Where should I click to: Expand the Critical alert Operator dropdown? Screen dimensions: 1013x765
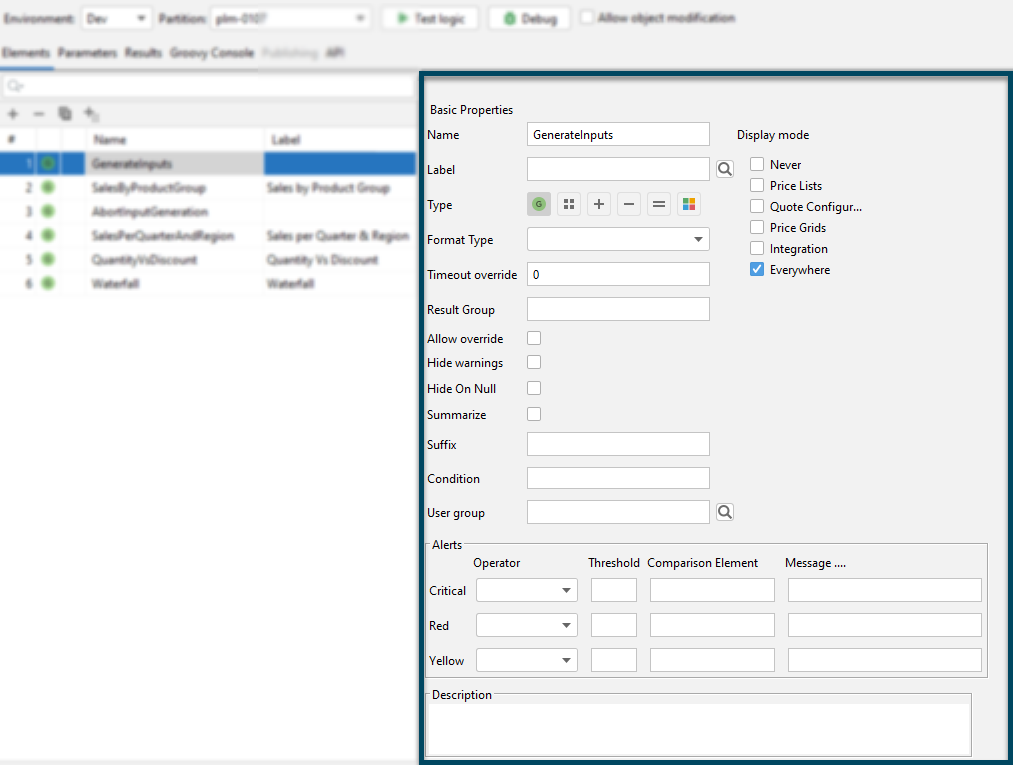[527, 590]
